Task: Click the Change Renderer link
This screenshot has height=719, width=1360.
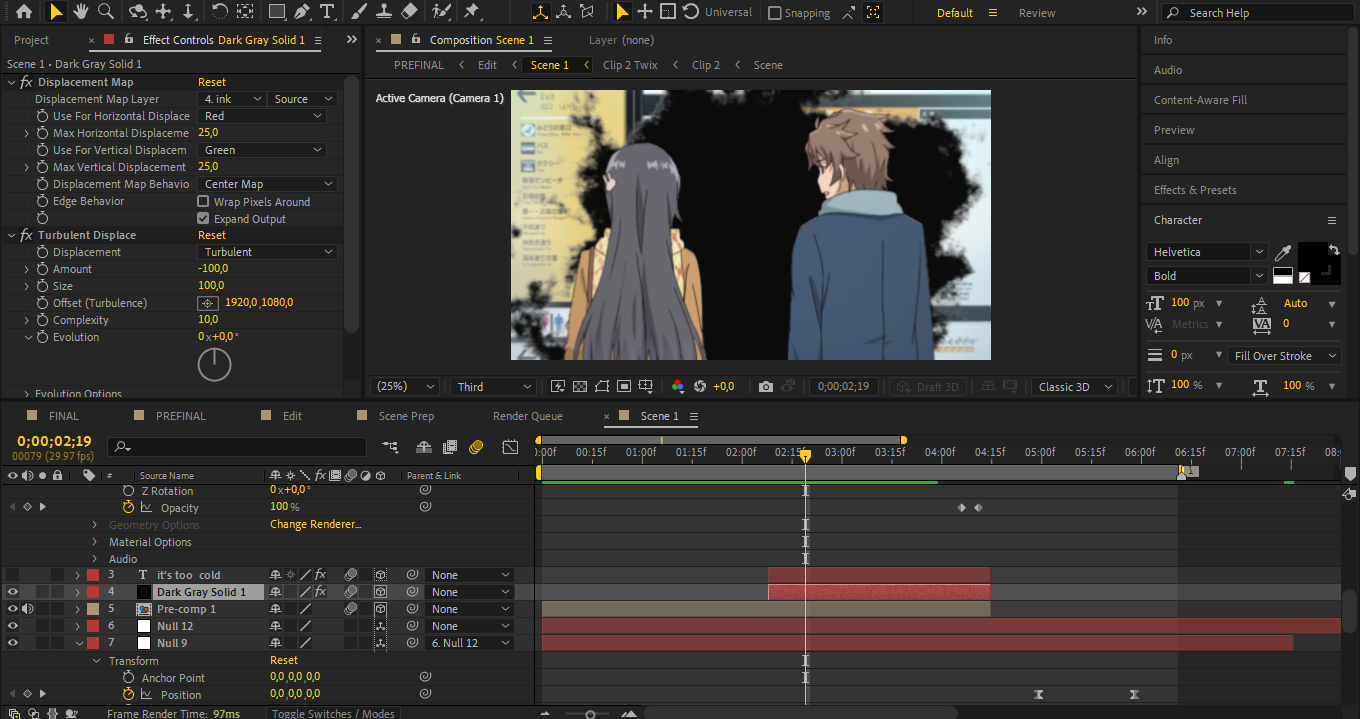Action: point(315,525)
